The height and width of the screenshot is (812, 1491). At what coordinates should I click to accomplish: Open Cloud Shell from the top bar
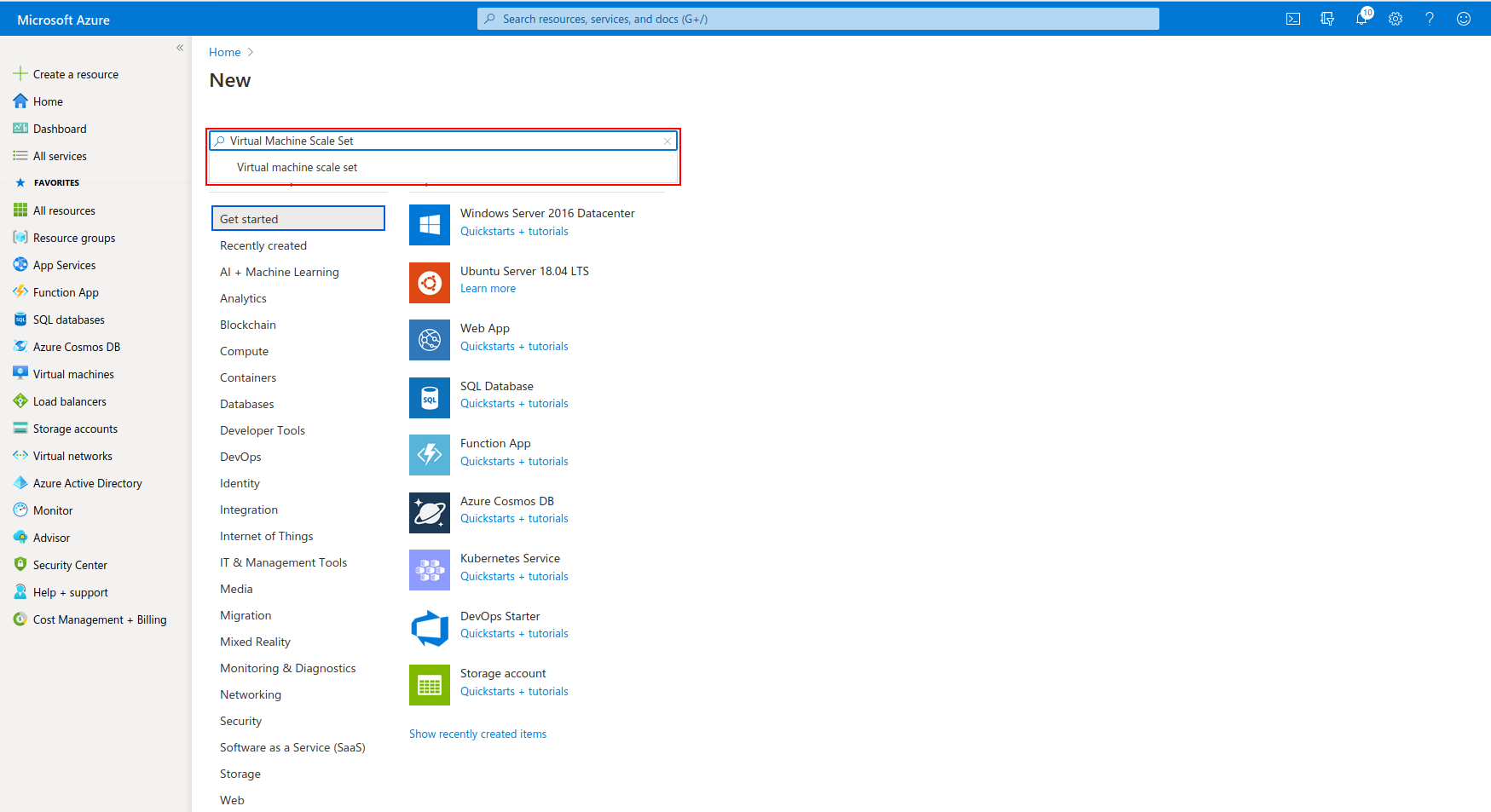pos(1293,19)
